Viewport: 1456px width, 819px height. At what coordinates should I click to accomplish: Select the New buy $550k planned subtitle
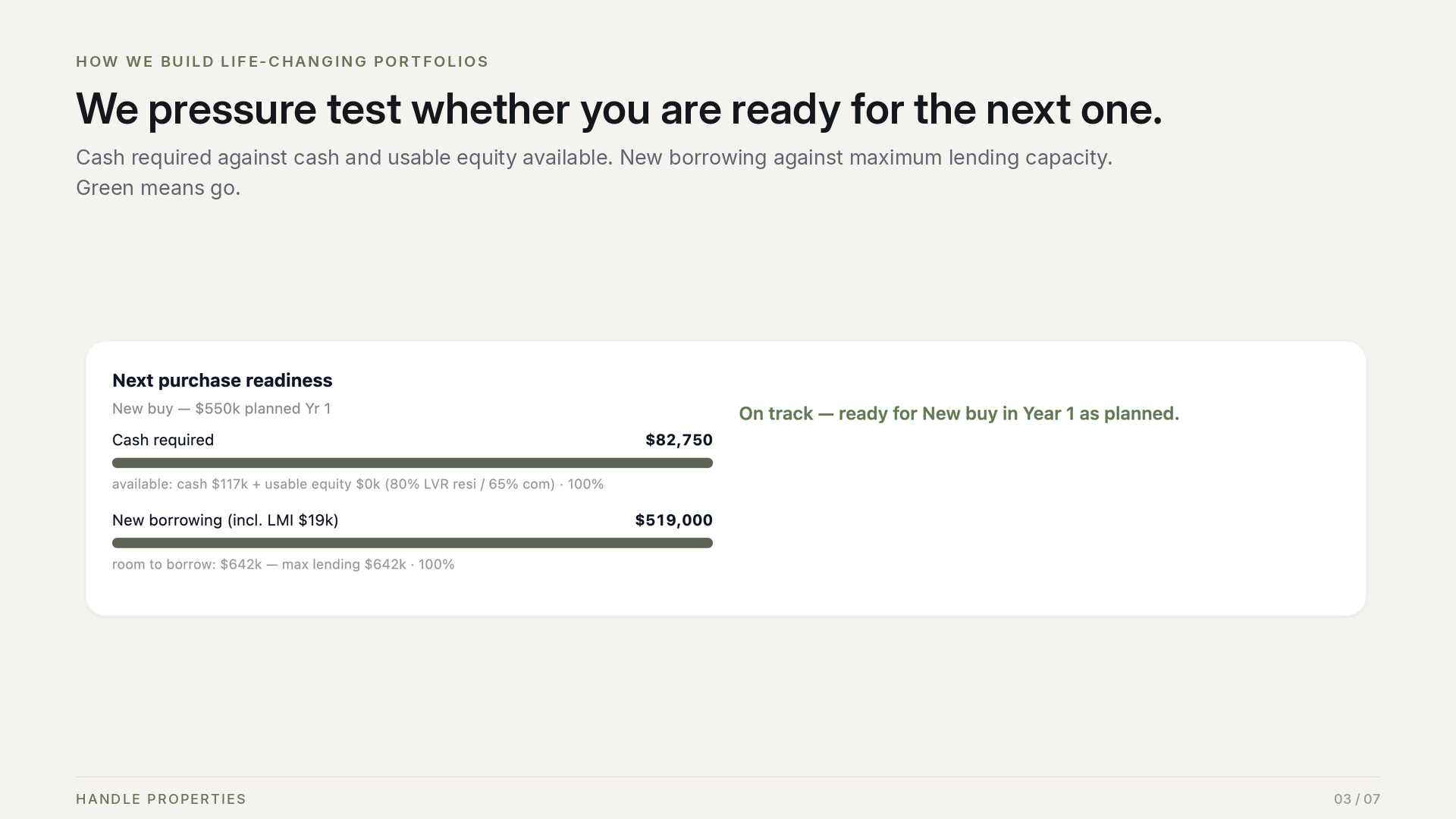click(x=221, y=409)
